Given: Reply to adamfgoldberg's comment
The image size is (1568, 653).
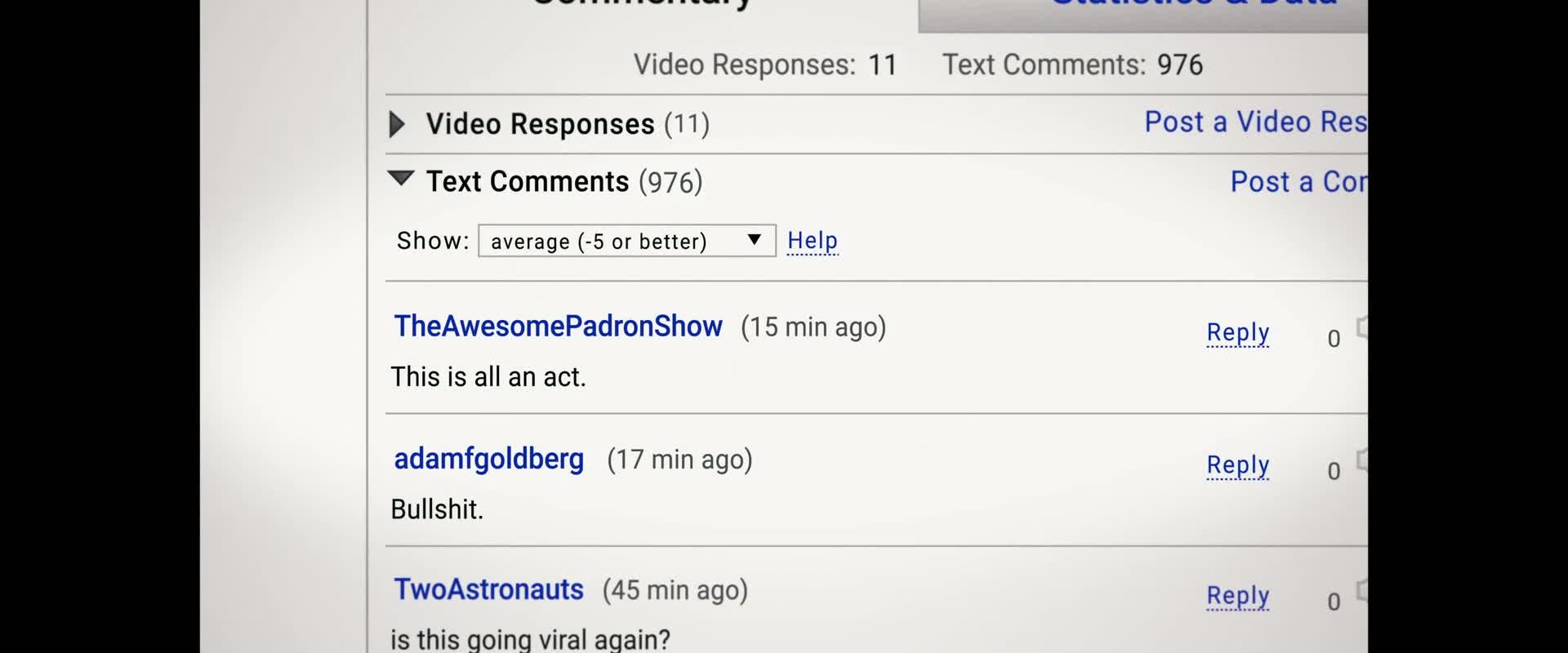Looking at the screenshot, I should (1238, 465).
